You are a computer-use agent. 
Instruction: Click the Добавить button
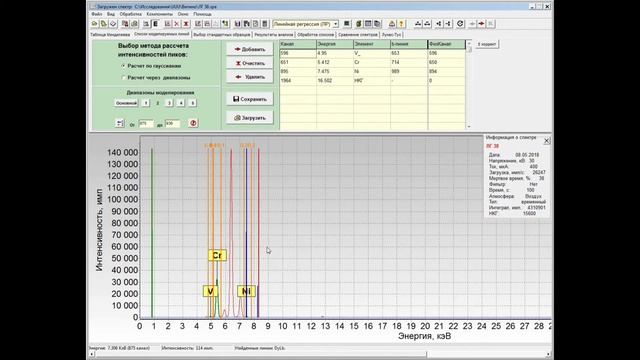(x=250, y=49)
